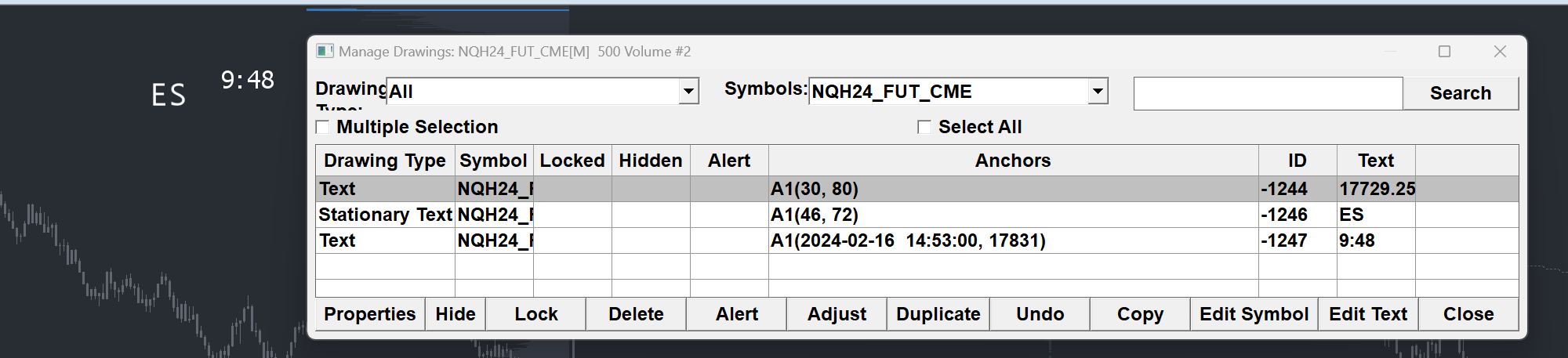Select the Stationary Text drawing row
This screenshot has width=1568, height=358.
pos(385,215)
